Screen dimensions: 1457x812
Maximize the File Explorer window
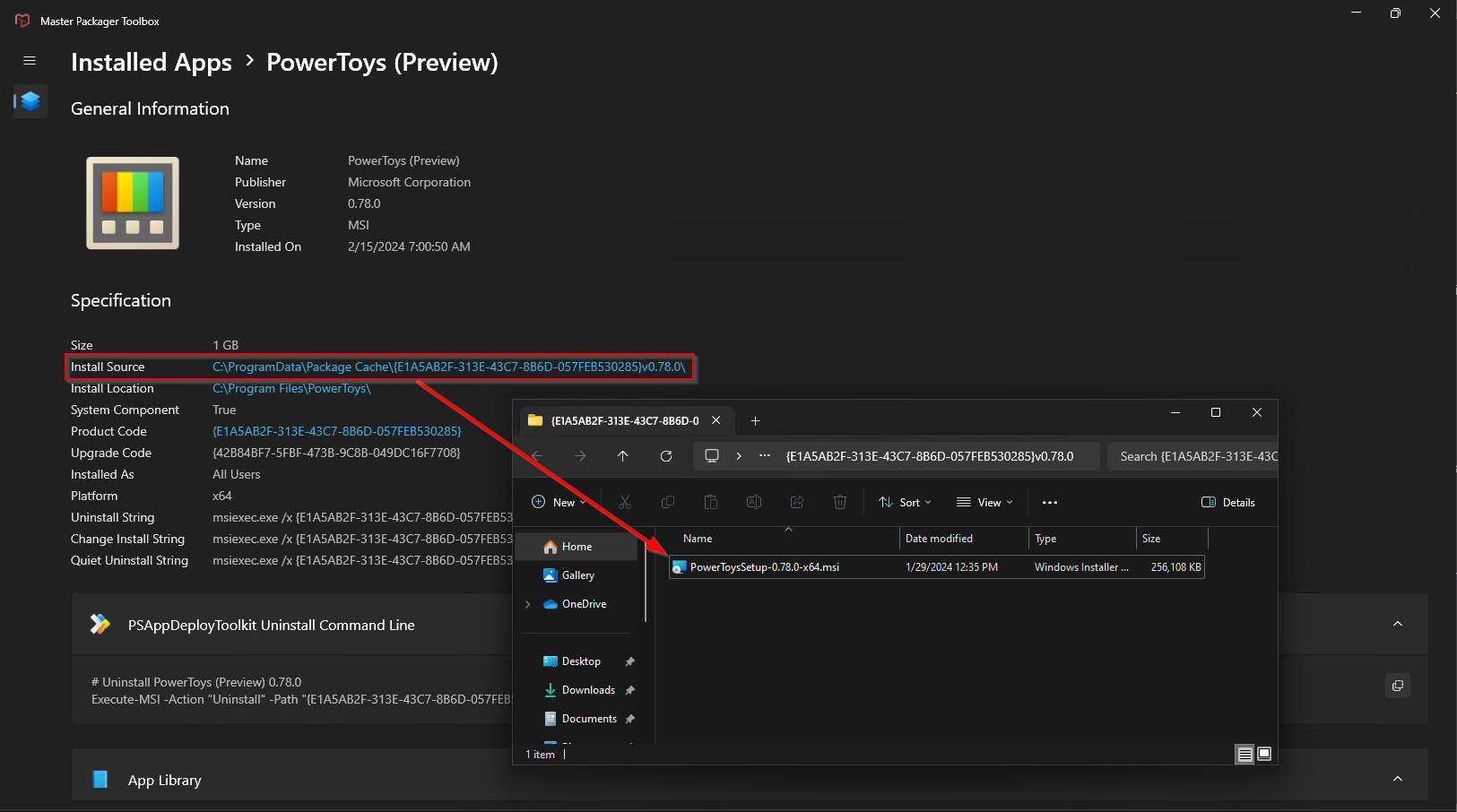(x=1216, y=412)
